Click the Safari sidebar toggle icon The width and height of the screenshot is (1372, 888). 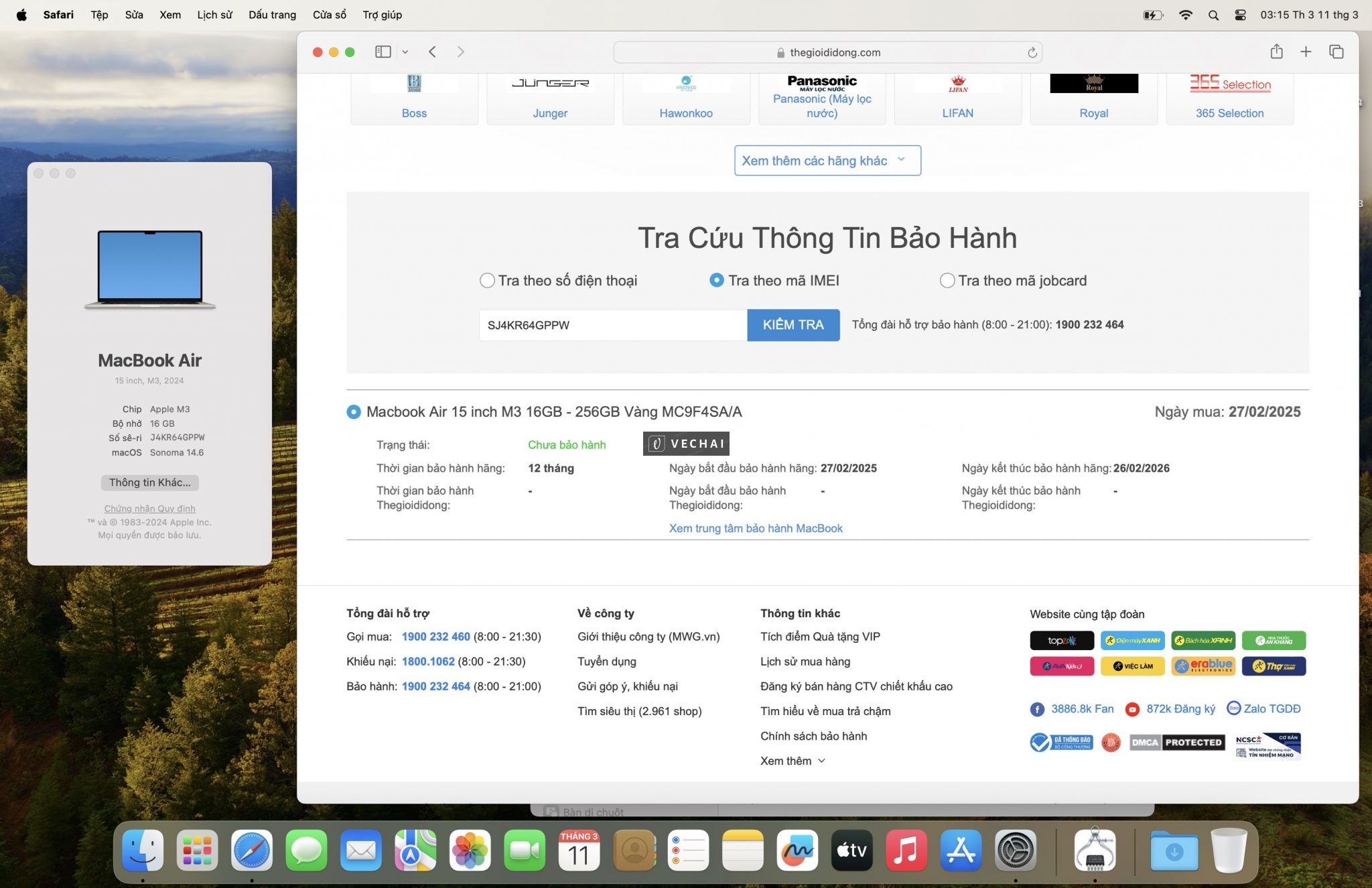383,52
